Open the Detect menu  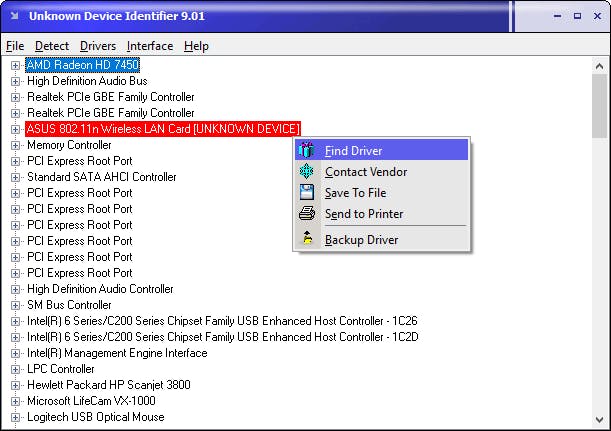tap(52, 46)
